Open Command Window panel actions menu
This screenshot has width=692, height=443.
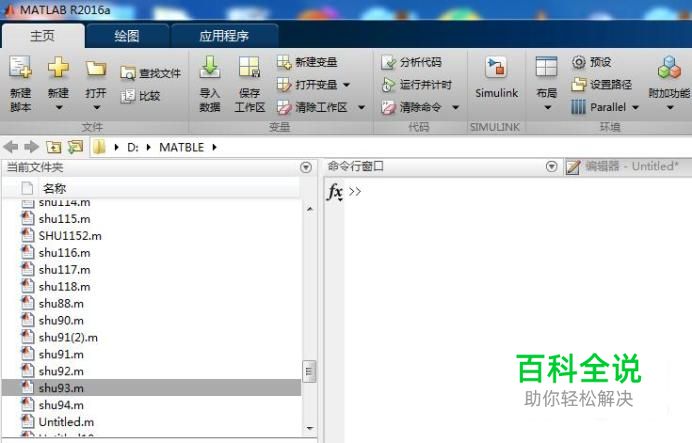(x=551, y=166)
